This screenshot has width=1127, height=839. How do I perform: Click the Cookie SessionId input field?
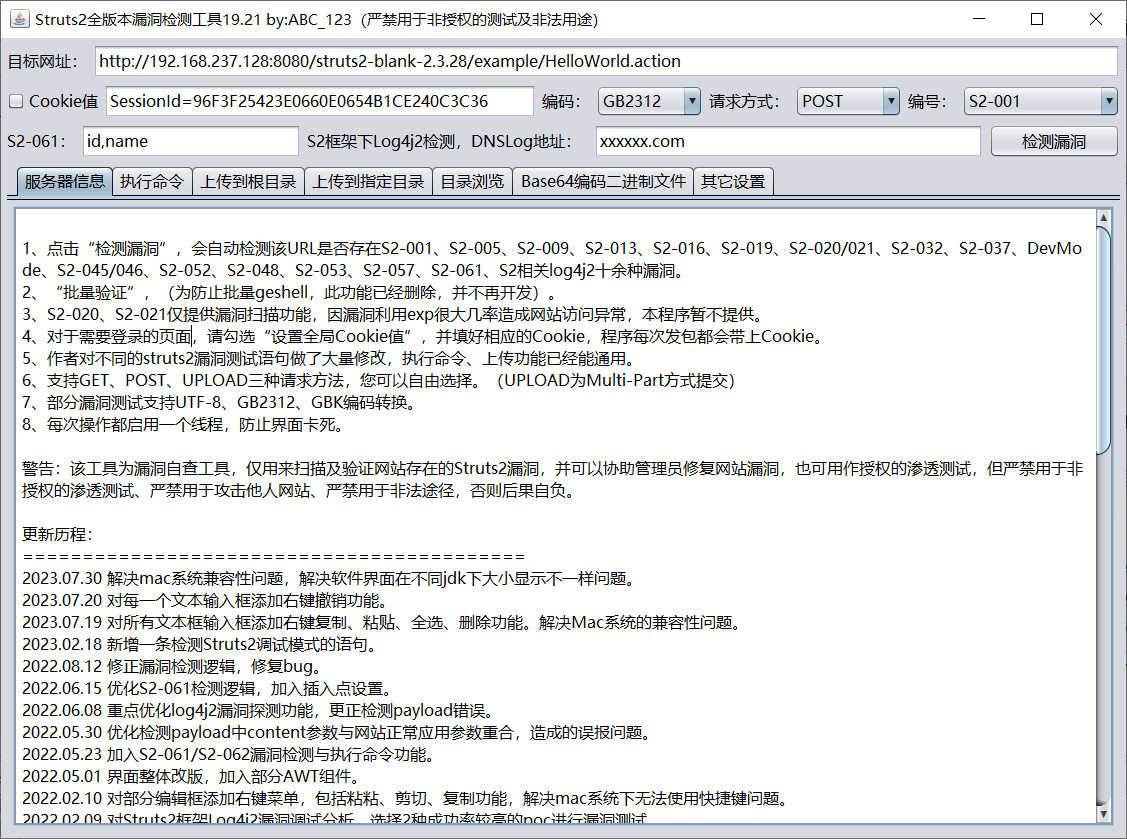[x=320, y=101]
